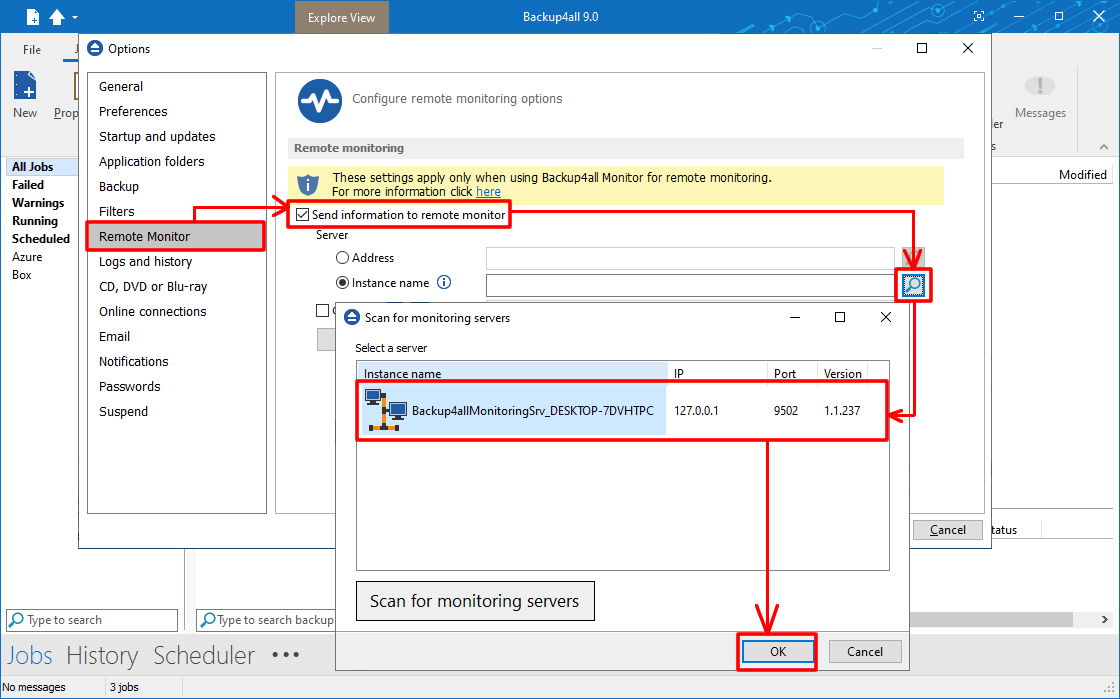Viewport: 1120px width, 699px height.
Task: Select CD, DVD or Blu-ray options
Action: point(153,286)
